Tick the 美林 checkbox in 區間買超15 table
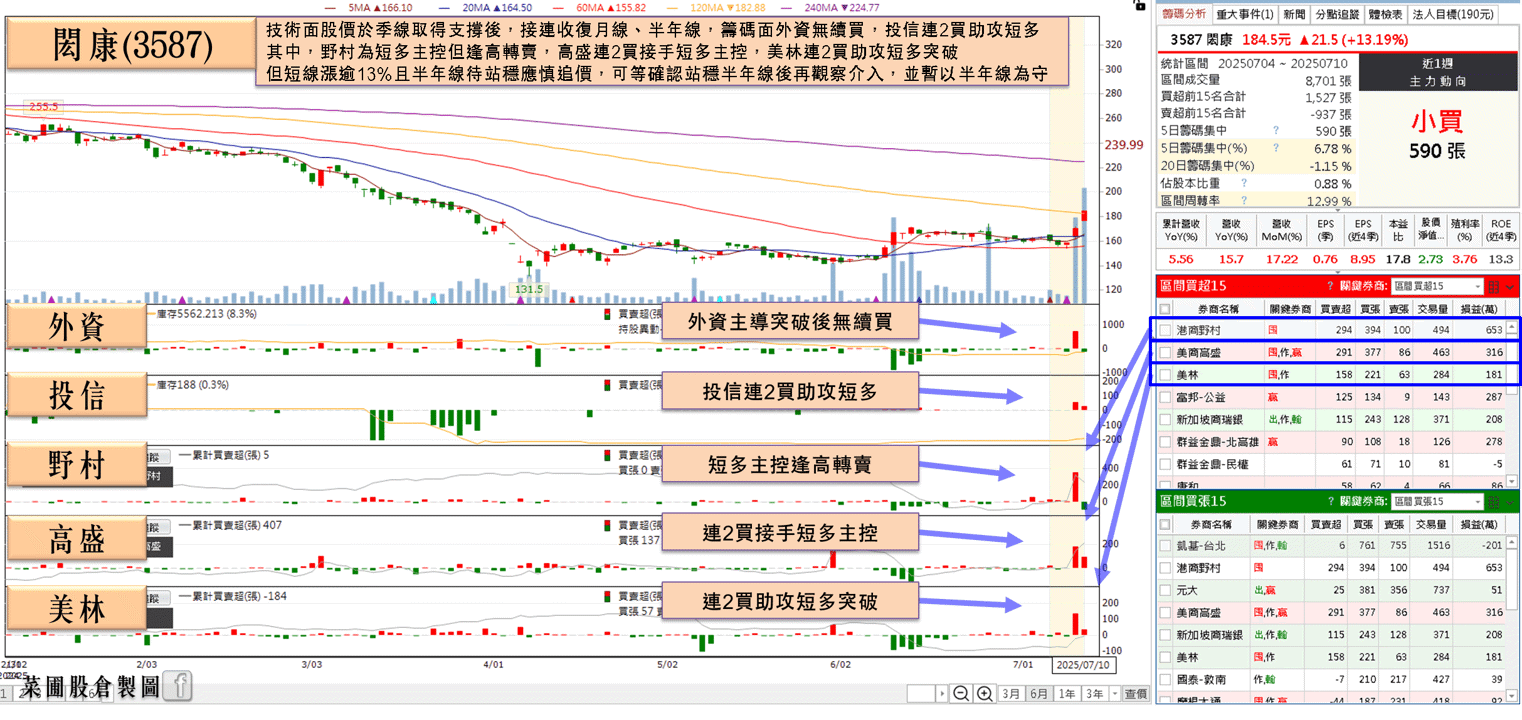 (x=1165, y=375)
